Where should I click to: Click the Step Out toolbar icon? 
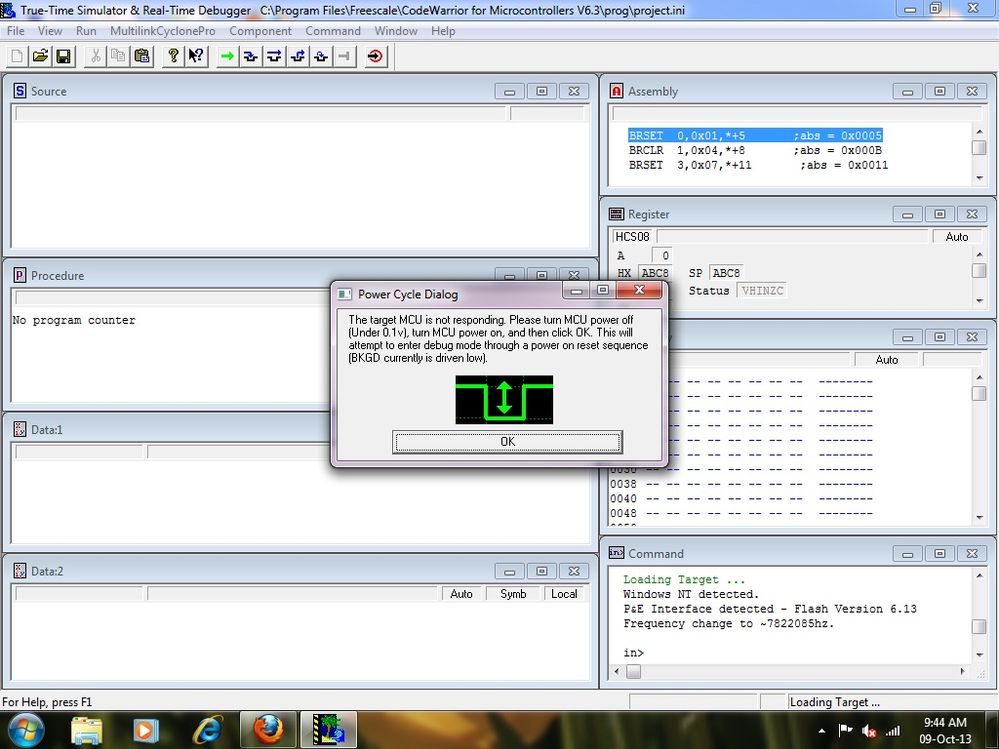[298, 56]
